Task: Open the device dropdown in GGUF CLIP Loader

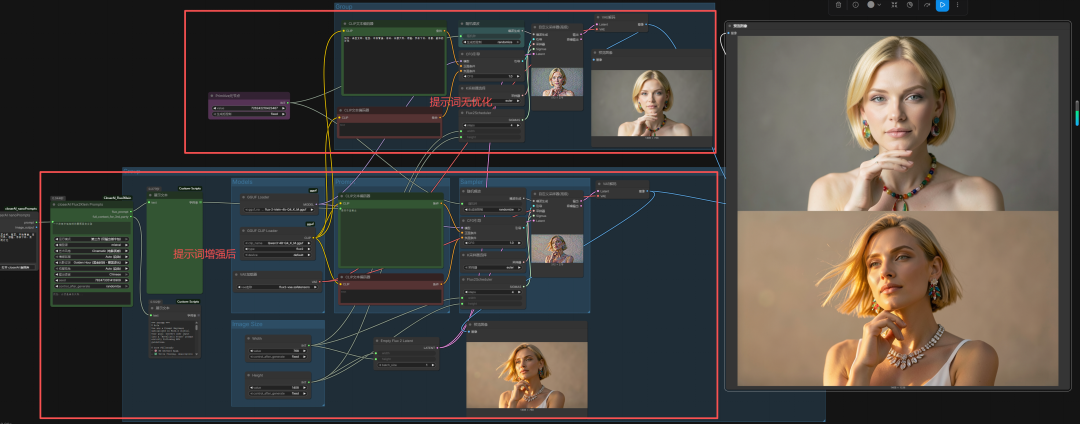Action: pos(278,255)
